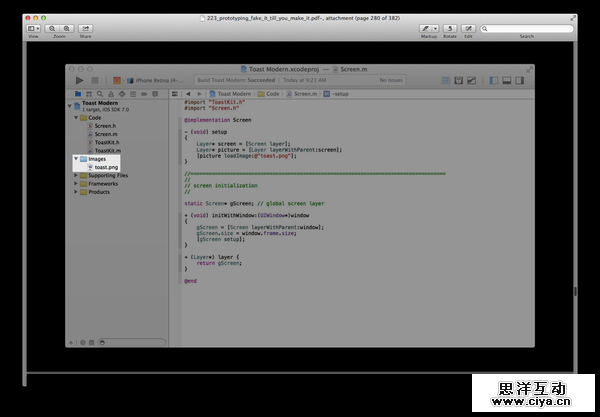600x417 pixels.
Task: Open the Share button in Preview toolbar
Action: pos(84,28)
